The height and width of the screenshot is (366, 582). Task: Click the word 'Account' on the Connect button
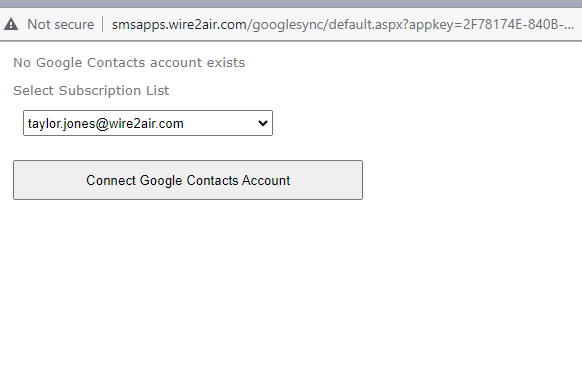[x=266, y=180]
